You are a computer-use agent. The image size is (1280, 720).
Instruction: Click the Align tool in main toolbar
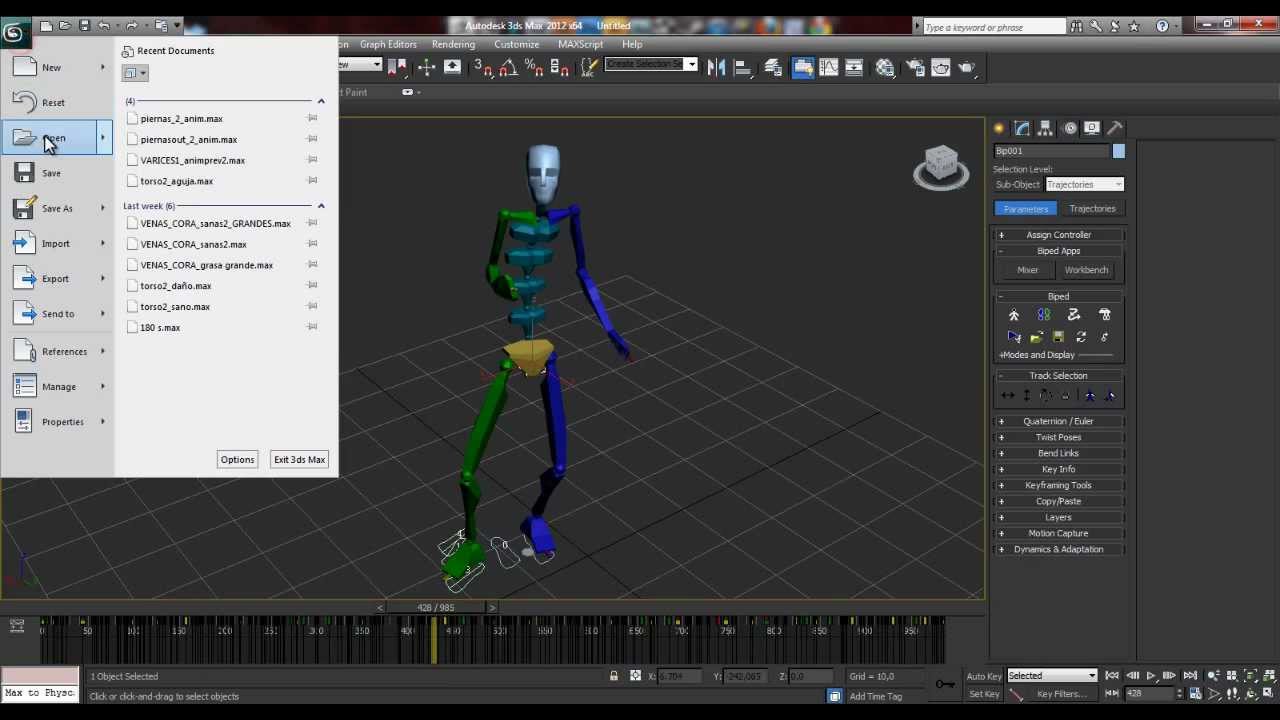click(x=743, y=67)
